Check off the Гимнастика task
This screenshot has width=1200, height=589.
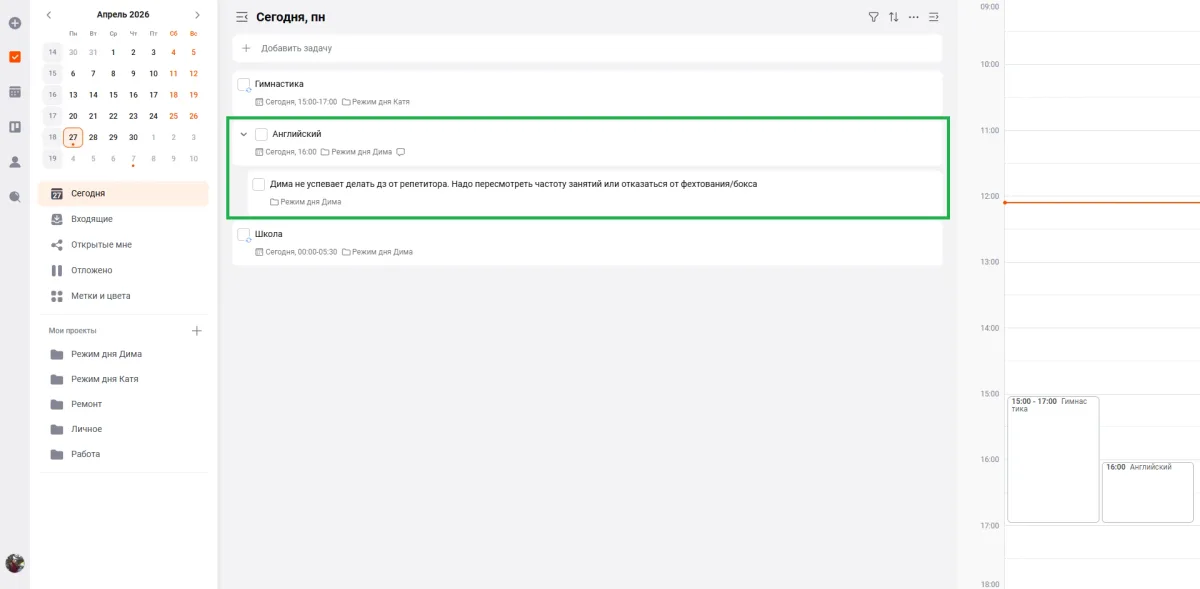click(x=243, y=84)
